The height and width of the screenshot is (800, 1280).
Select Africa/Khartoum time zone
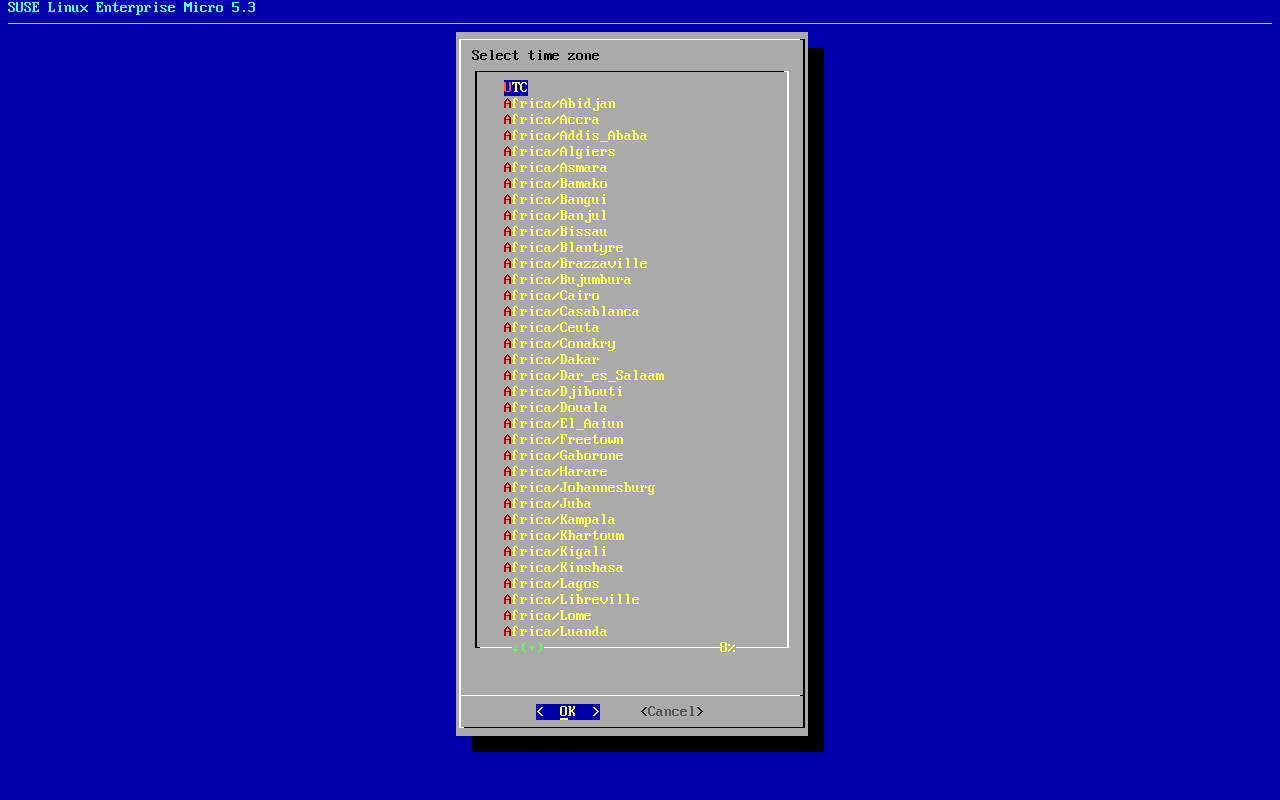(x=564, y=536)
